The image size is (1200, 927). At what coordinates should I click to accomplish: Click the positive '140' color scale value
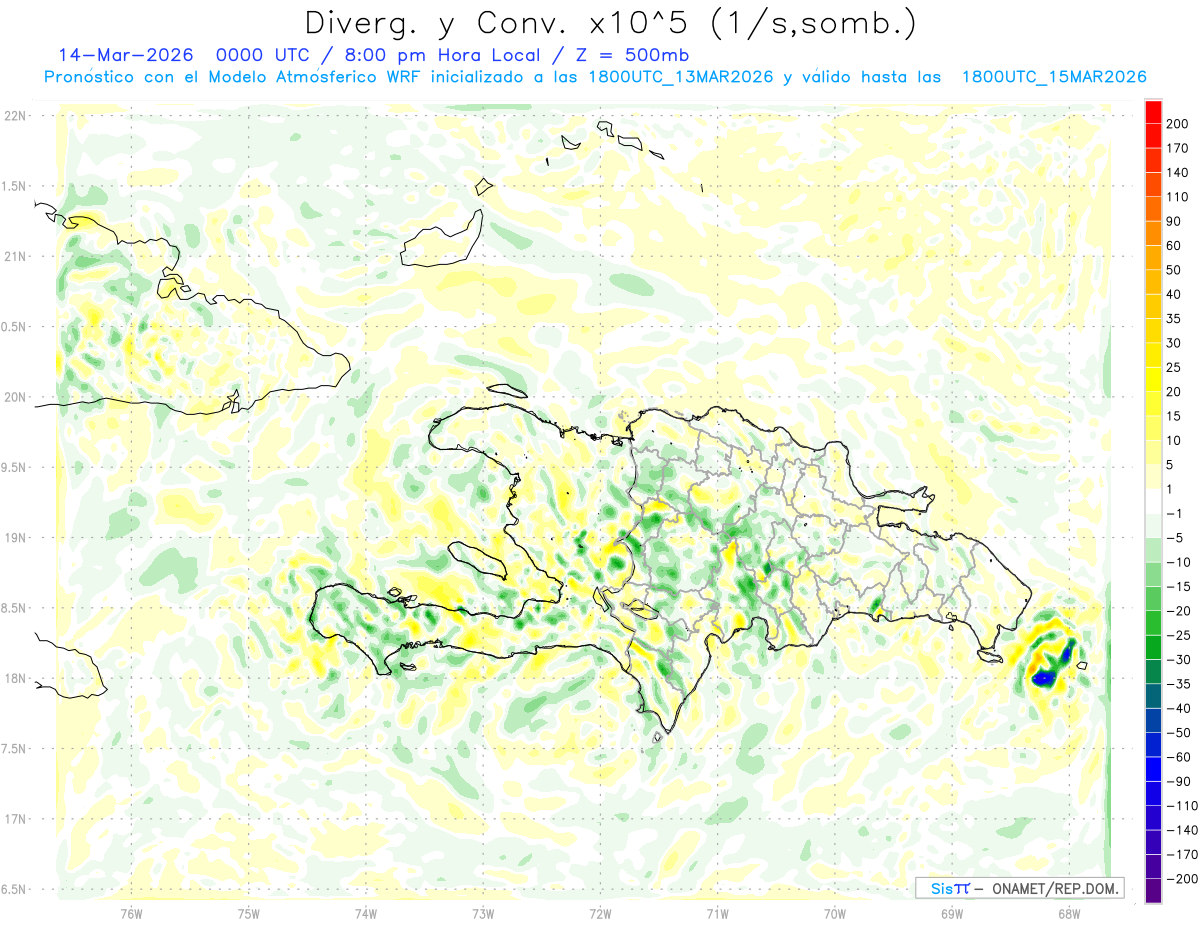[x=1177, y=172]
